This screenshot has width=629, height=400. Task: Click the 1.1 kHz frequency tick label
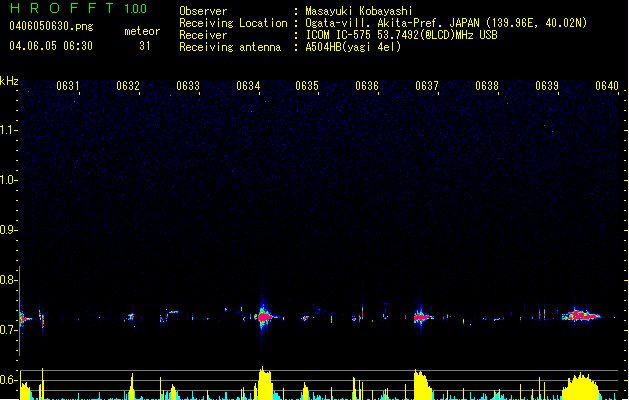click(x=8, y=130)
